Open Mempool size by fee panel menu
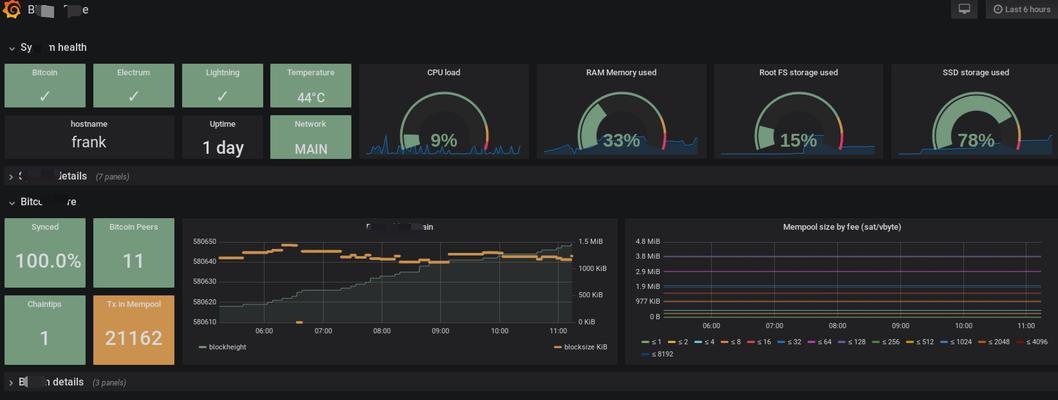Screen dimensions: 1058x400 coord(841,227)
